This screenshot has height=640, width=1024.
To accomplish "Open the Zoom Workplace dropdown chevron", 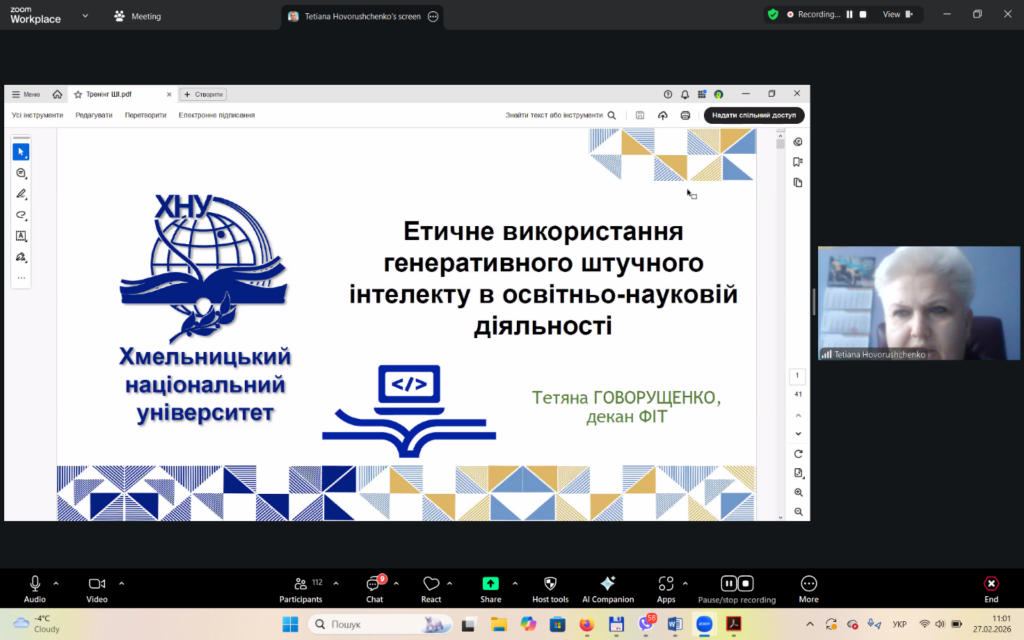I will click(x=85, y=16).
